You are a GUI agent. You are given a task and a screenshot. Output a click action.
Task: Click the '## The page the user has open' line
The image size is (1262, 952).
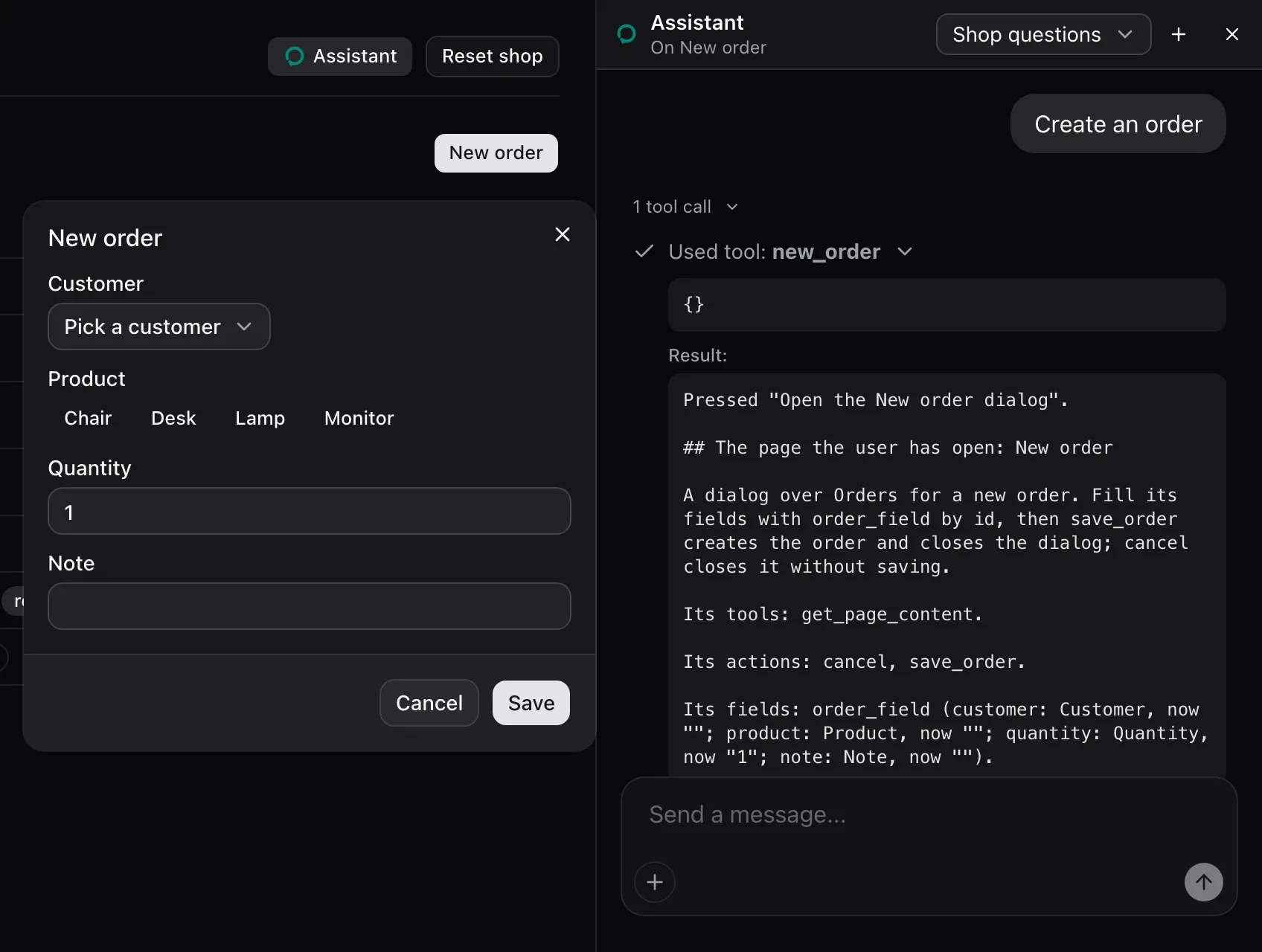[x=898, y=448]
